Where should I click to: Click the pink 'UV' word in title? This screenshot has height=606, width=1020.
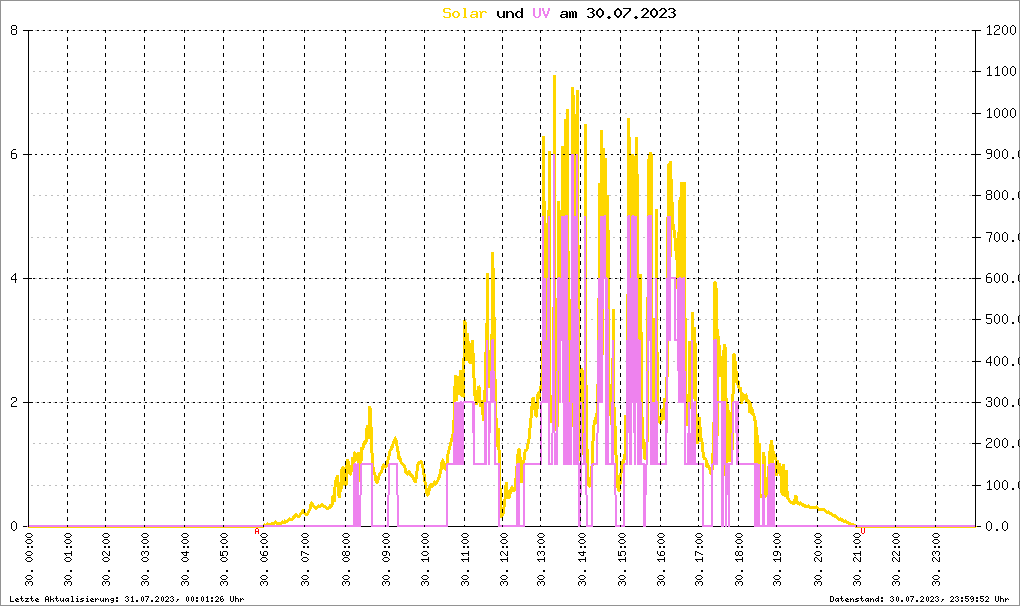point(541,13)
